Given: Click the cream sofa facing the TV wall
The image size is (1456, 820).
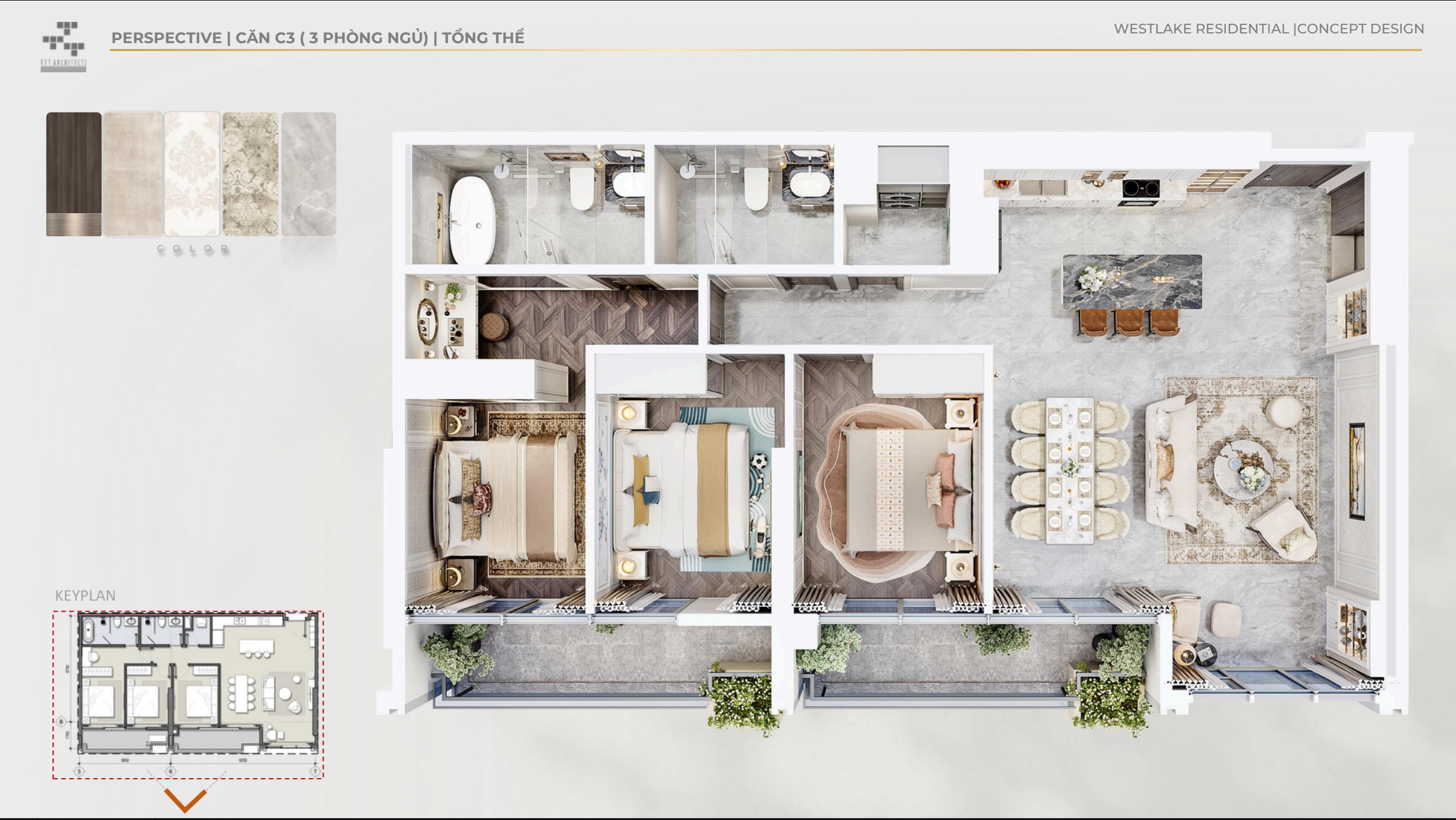Looking at the screenshot, I should (1170, 463).
